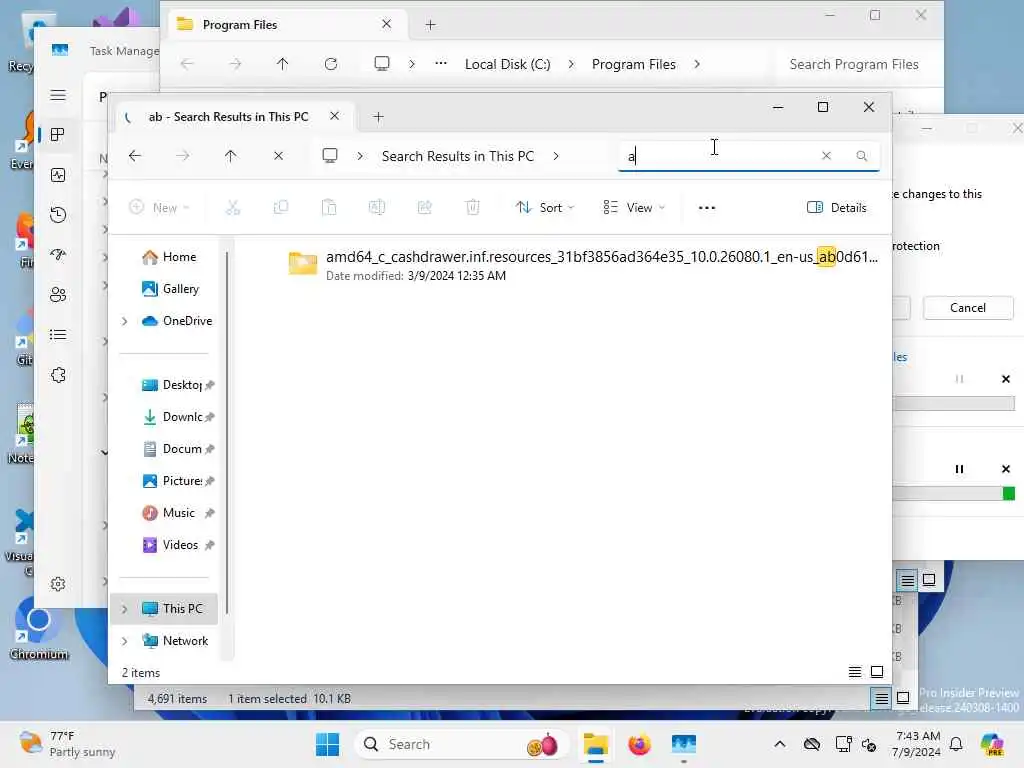Open the New dropdown
This screenshot has height=768, width=1024.
159,208
